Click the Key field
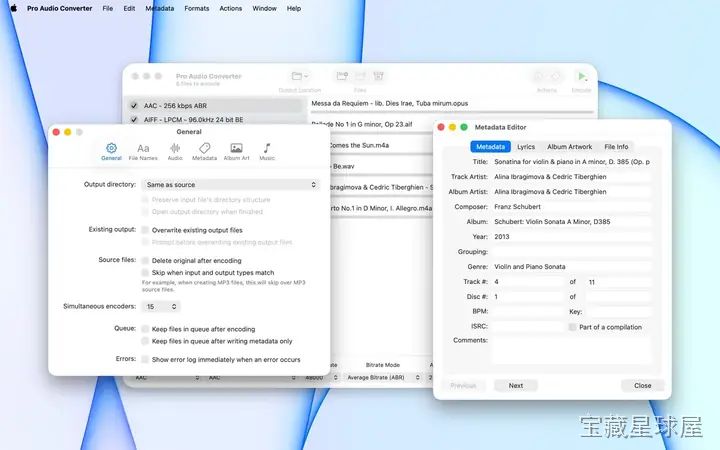Image resolution: width=720 pixels, height=450 pixels. click(x=619, y=311)
